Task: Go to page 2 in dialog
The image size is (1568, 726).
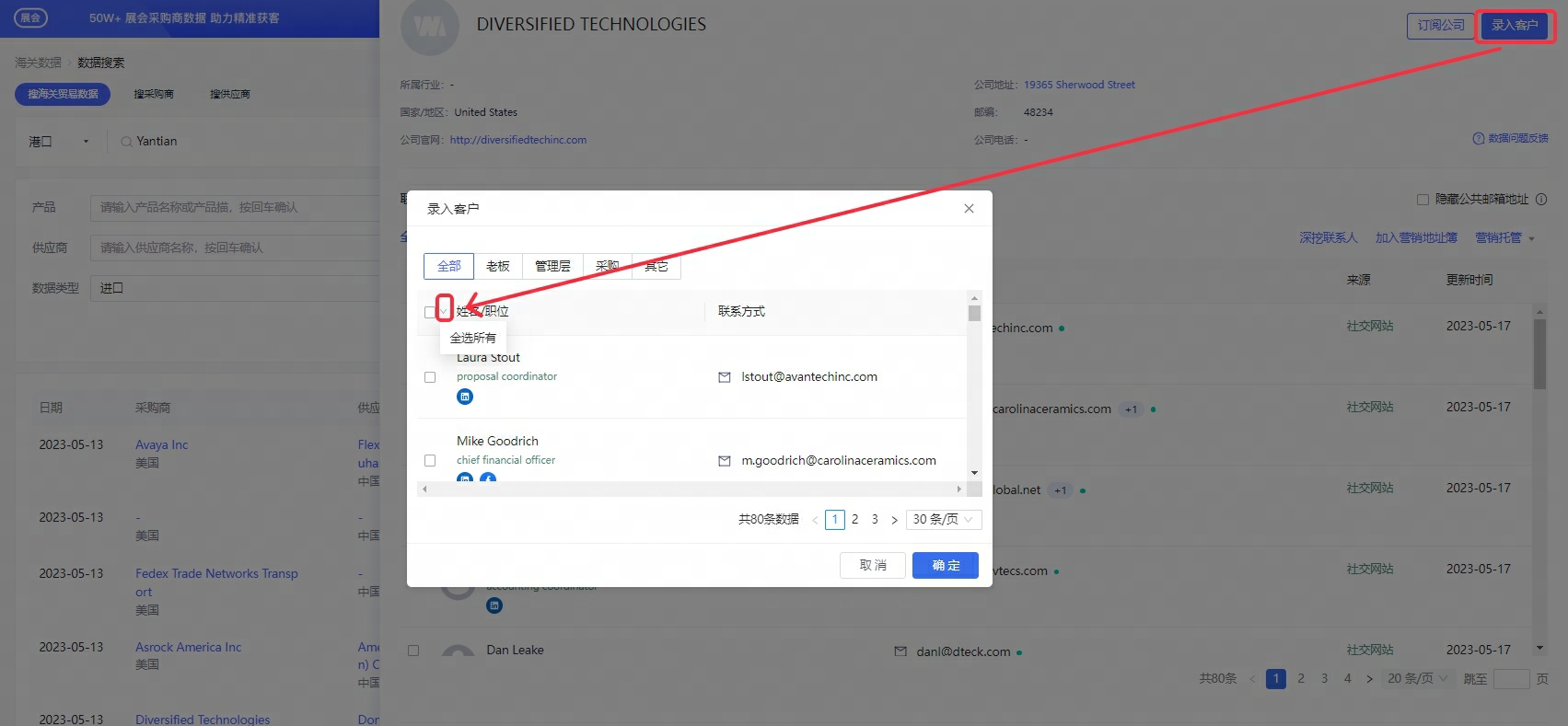Action: point(854,520)
